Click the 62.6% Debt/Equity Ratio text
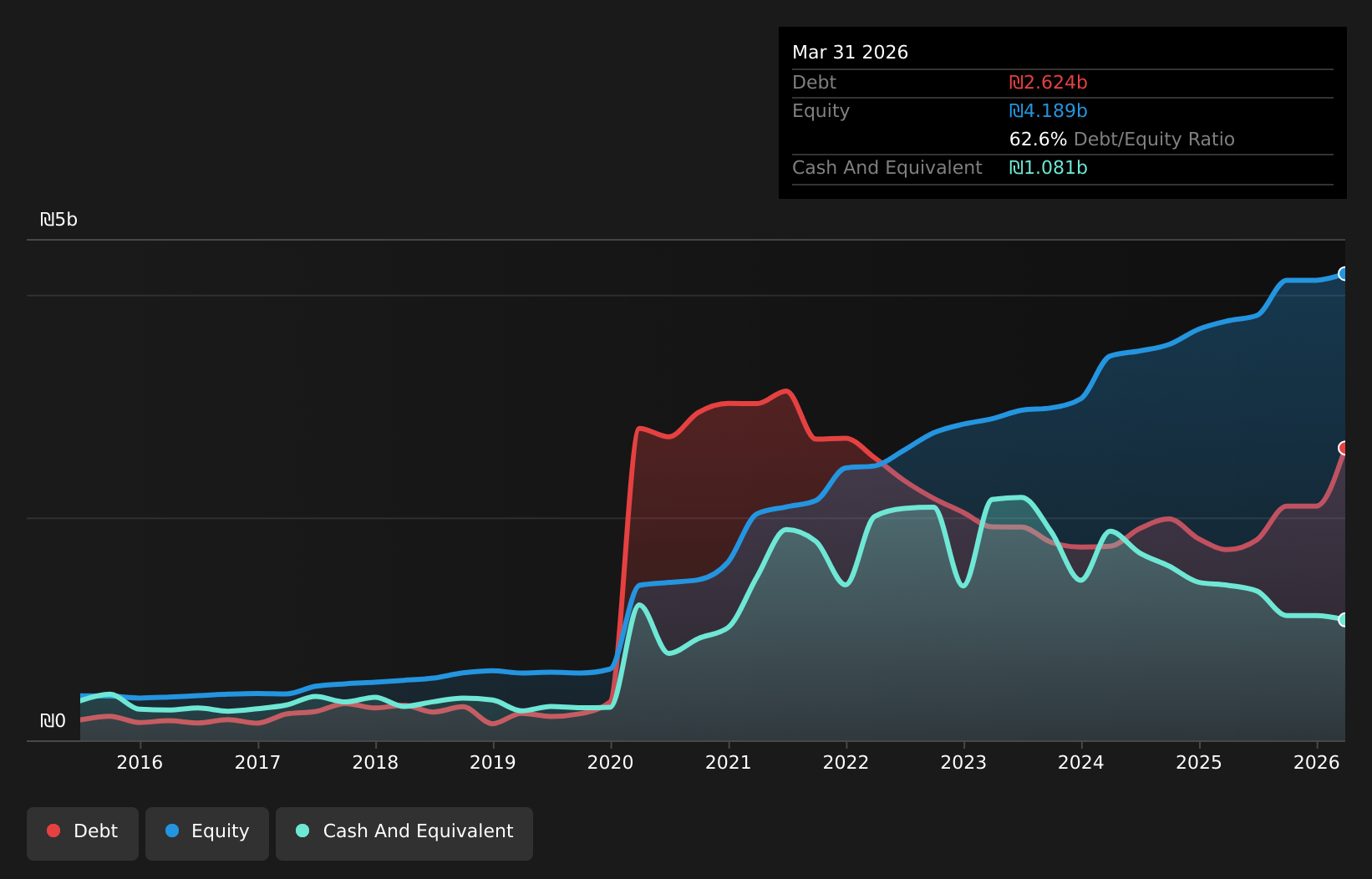Screen dimensions: 1372x879 click(x=1121, y=140)
